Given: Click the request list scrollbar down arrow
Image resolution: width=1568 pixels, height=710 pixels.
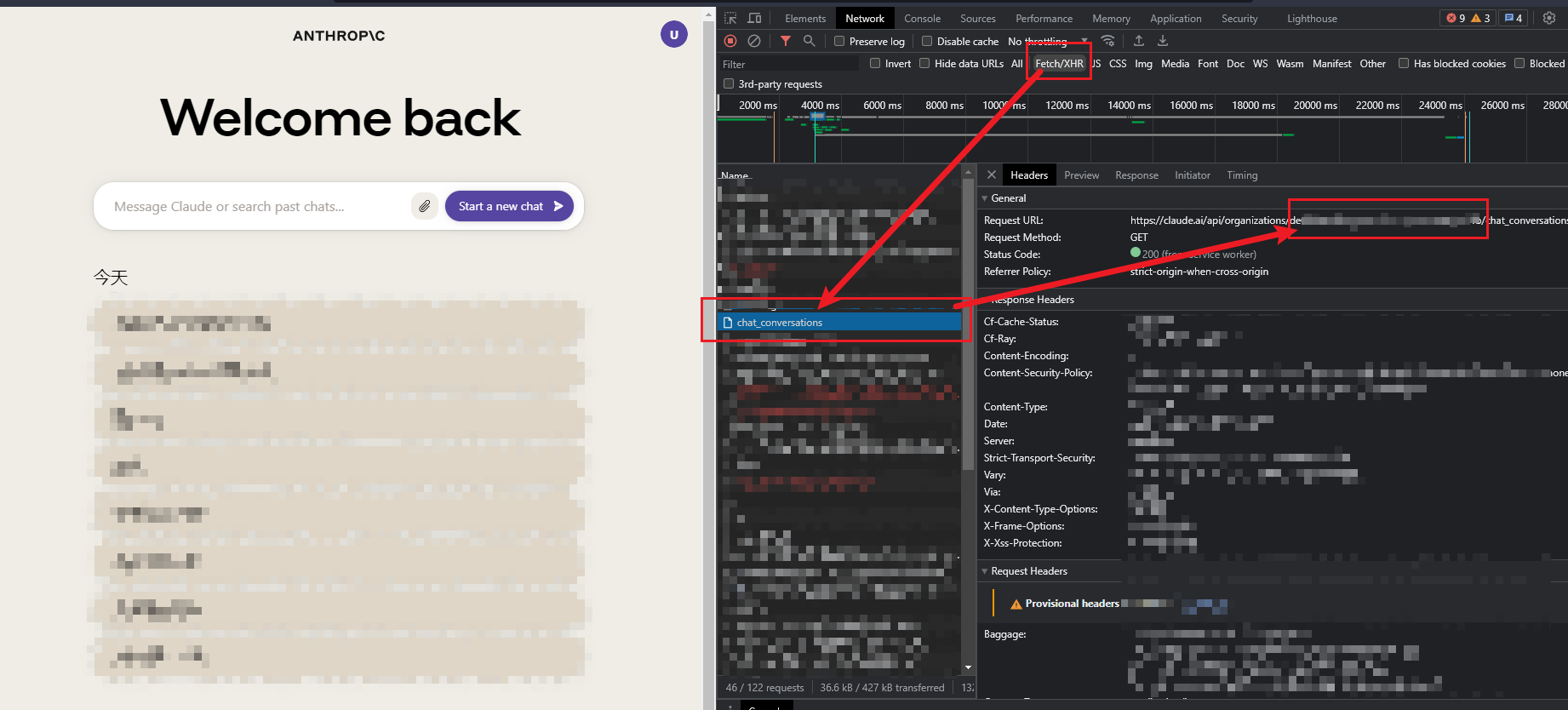Looking at the screenshot, I should 968,667.
